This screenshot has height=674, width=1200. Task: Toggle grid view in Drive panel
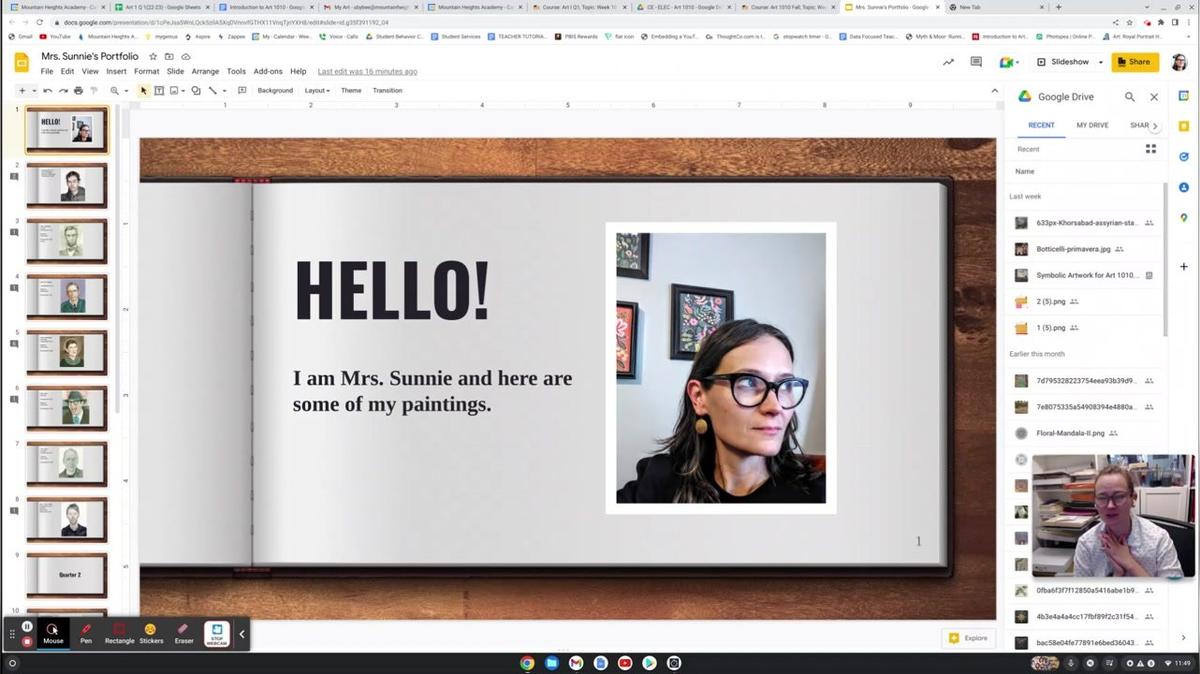(1150, 149)
